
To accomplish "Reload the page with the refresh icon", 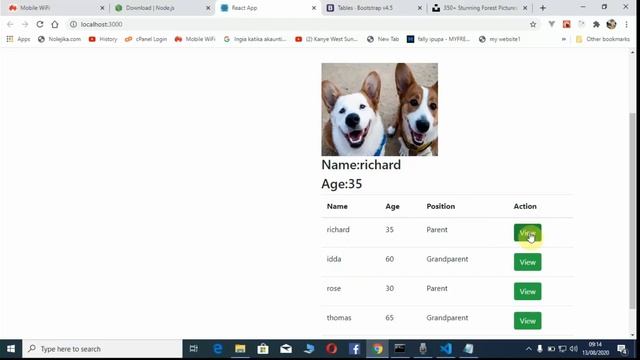I will pyautogui.click(x=40, y=24).
